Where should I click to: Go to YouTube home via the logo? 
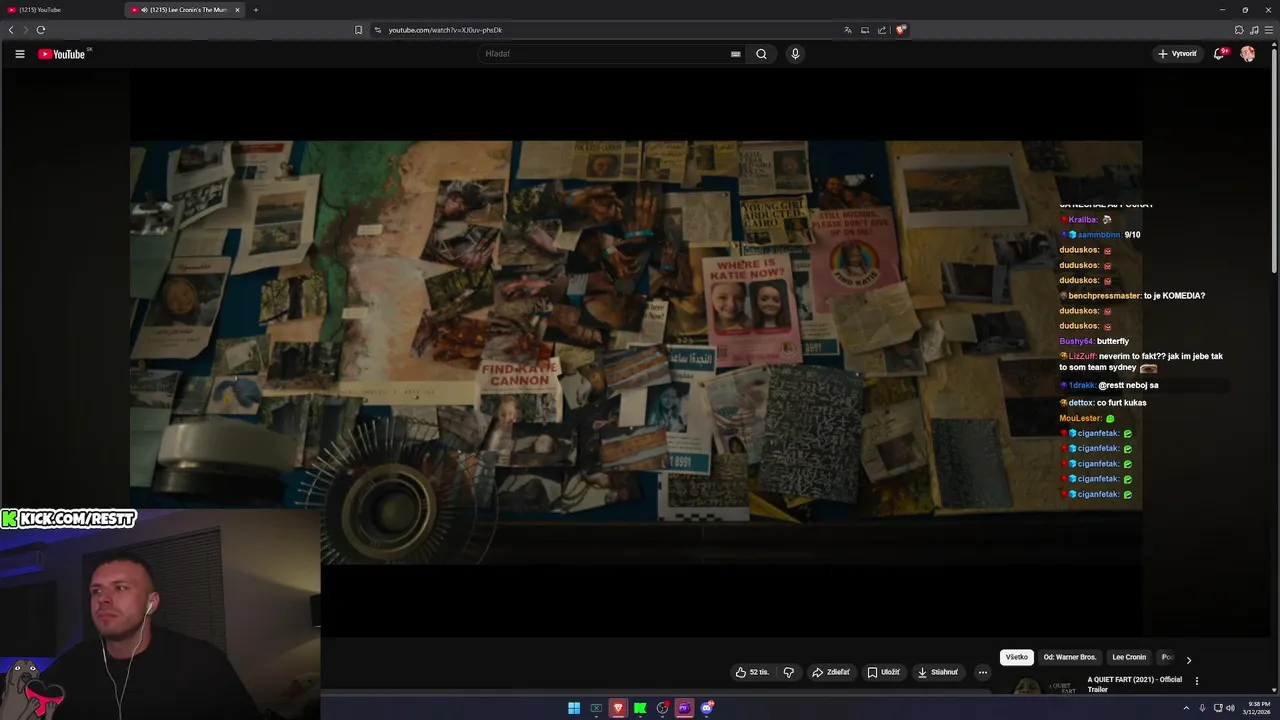[x=62, y=54]
